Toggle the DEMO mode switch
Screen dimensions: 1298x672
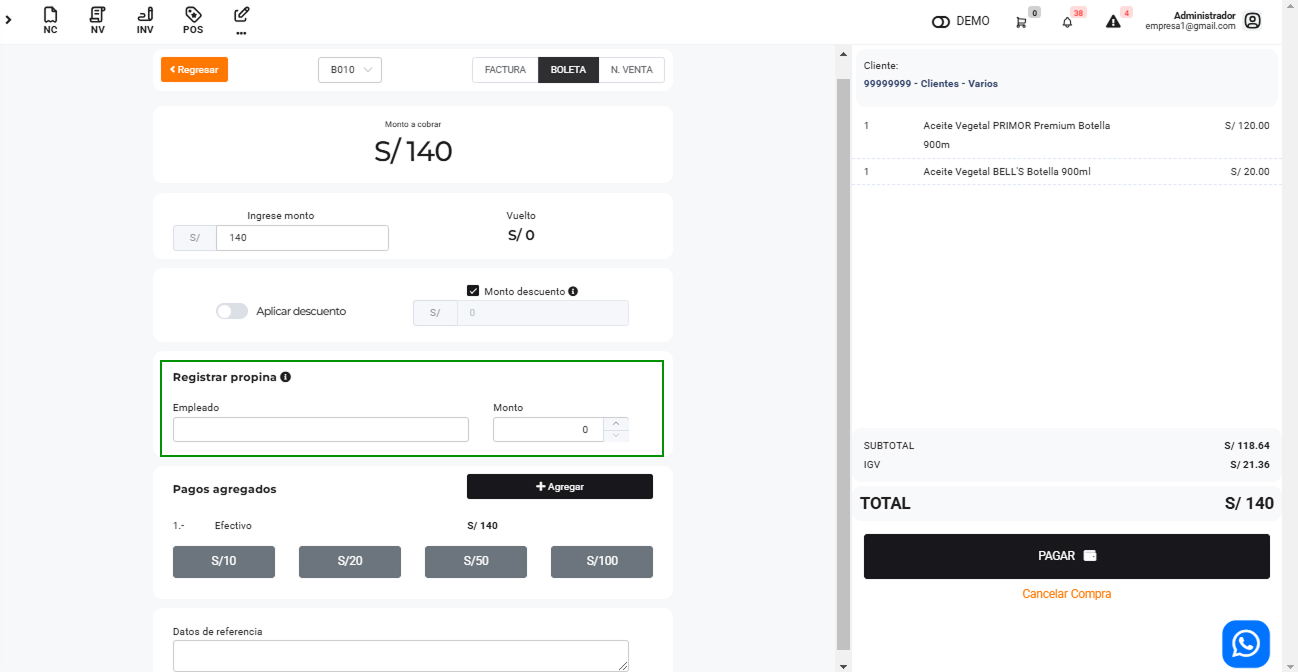tap(940, 22)
